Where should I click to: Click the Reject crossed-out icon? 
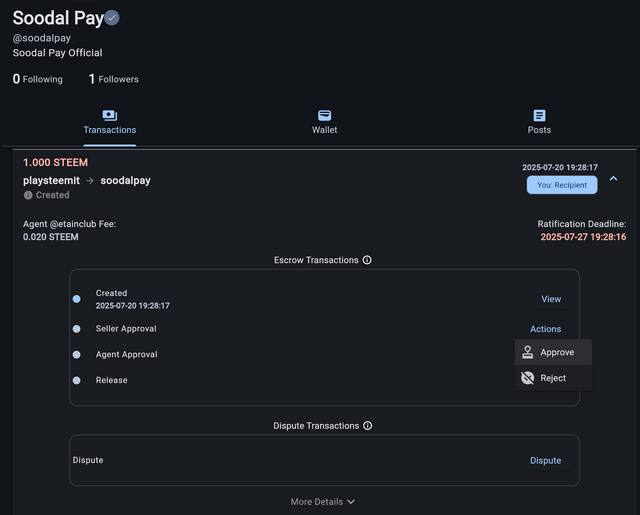527,378
